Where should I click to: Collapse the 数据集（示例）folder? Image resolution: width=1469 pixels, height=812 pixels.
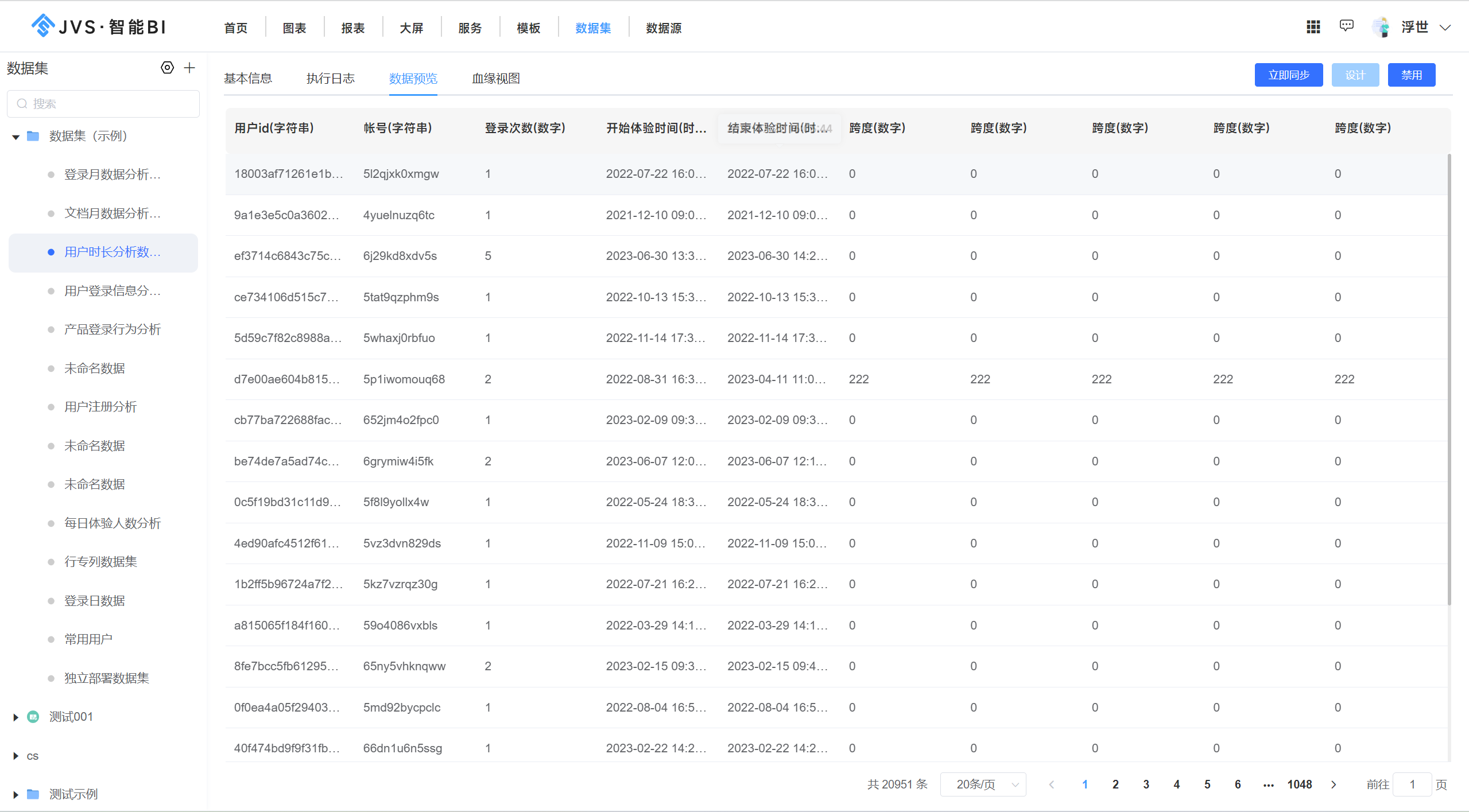tap(15, 137)
